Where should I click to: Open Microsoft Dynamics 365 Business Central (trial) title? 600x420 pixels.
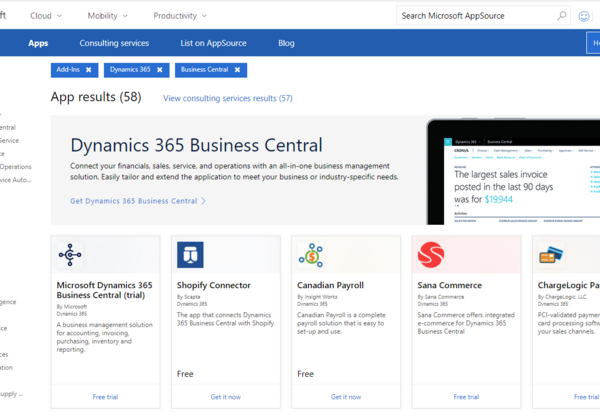[104, 290]
